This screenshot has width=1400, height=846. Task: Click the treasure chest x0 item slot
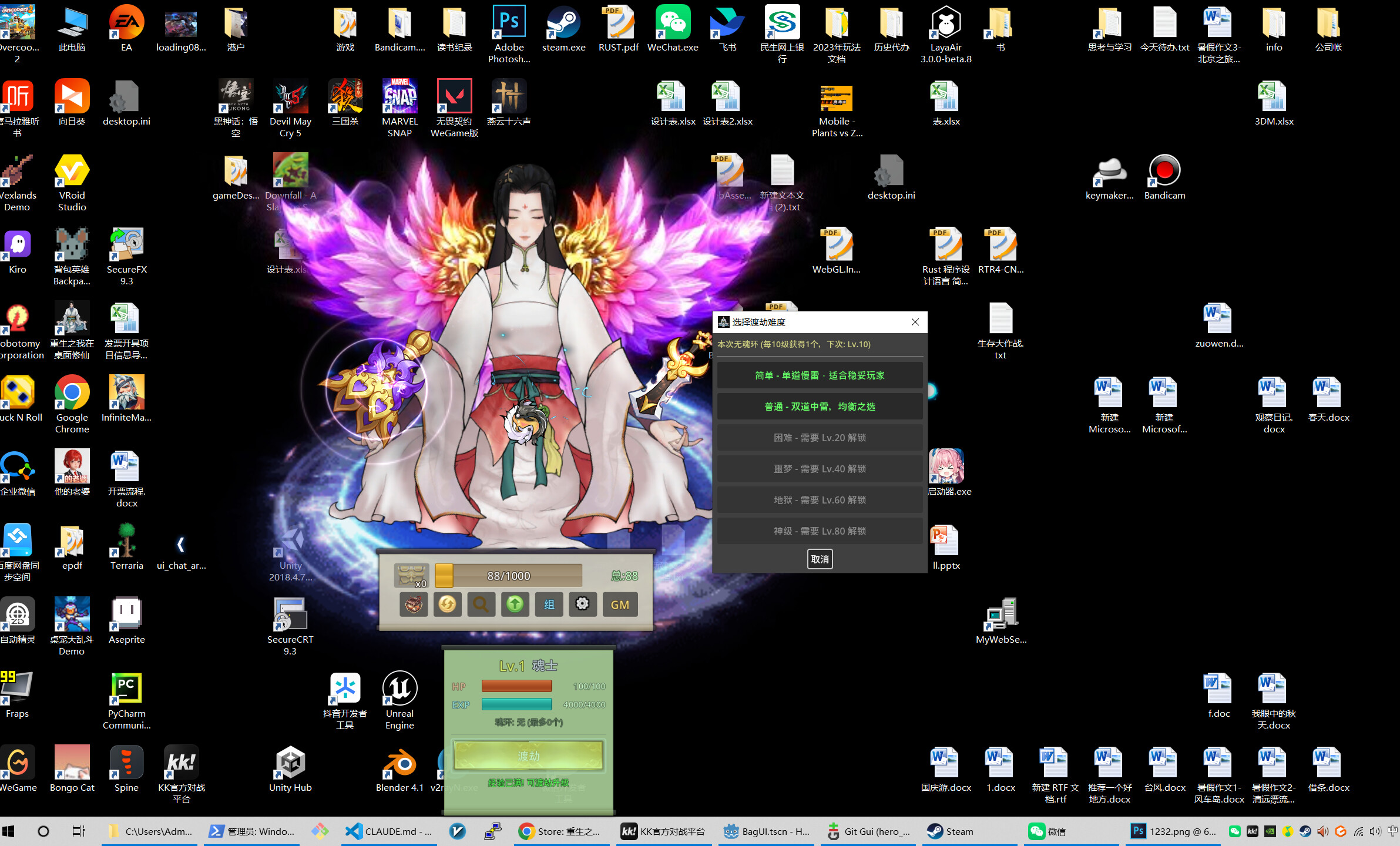[411, 576]
